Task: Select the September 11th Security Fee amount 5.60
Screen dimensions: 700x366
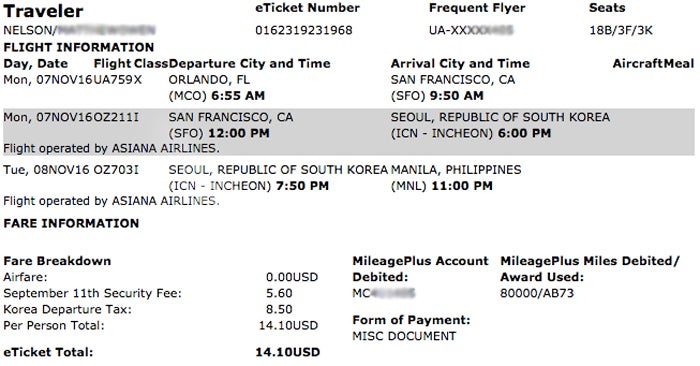Action: 279,293
